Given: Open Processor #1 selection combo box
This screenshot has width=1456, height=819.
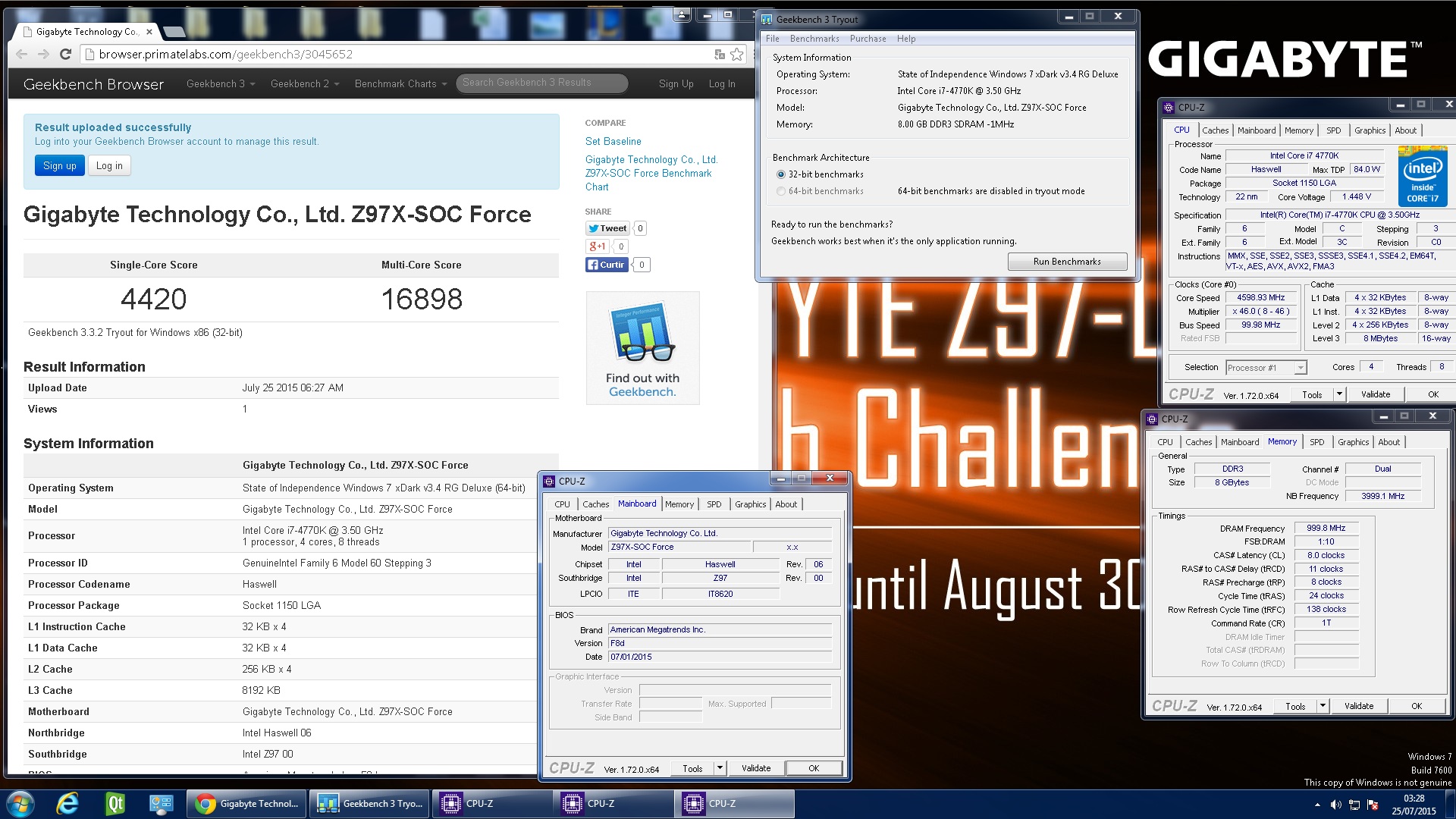Looking at the screenshot, I should (x=1266, y=368).
